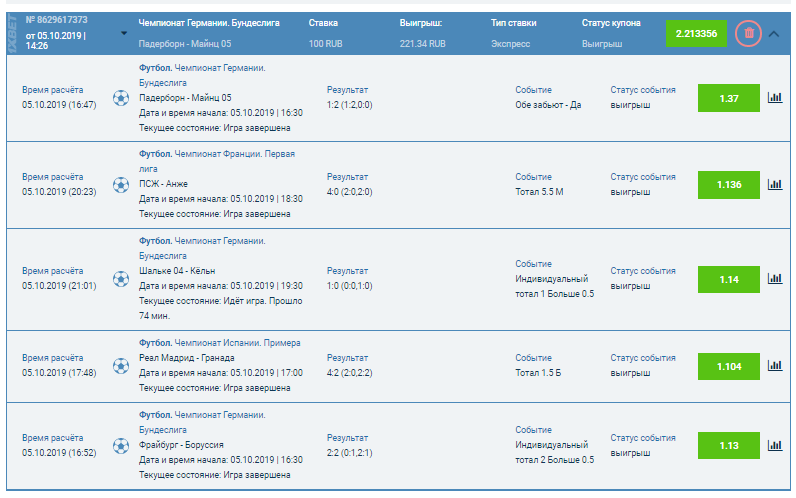Open statistics chart for Шальке 04 - Кёльн
This screenshot has height=498, width=796.
(774, 279)
